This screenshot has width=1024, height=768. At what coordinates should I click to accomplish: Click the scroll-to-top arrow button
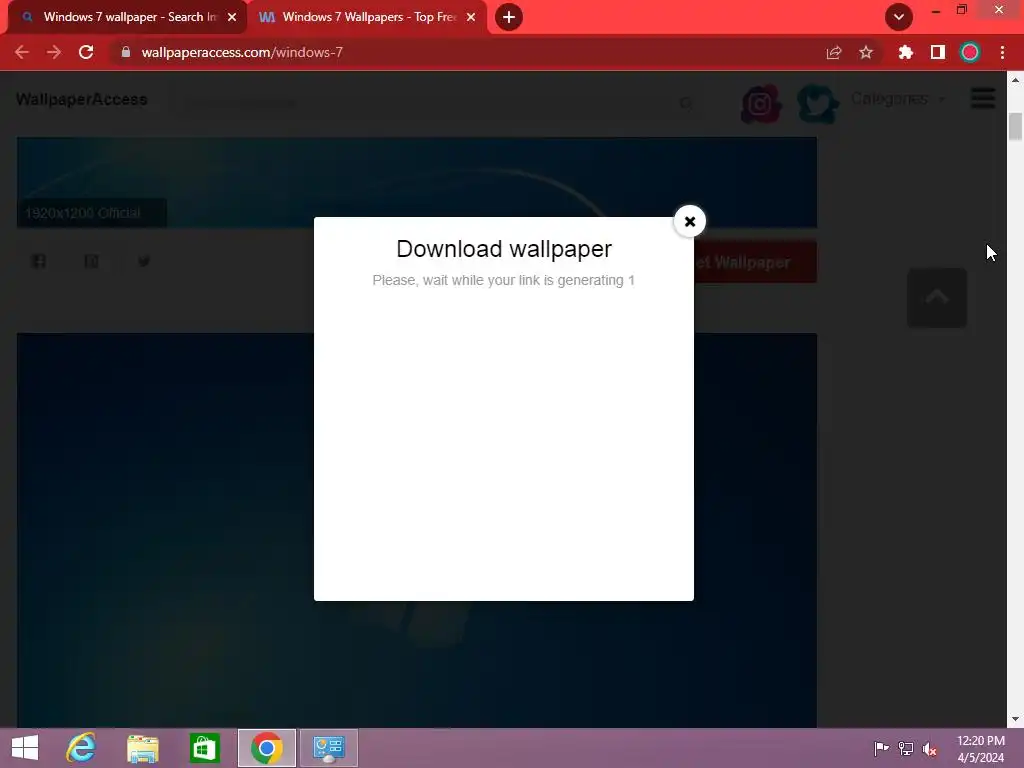(936, 298)
